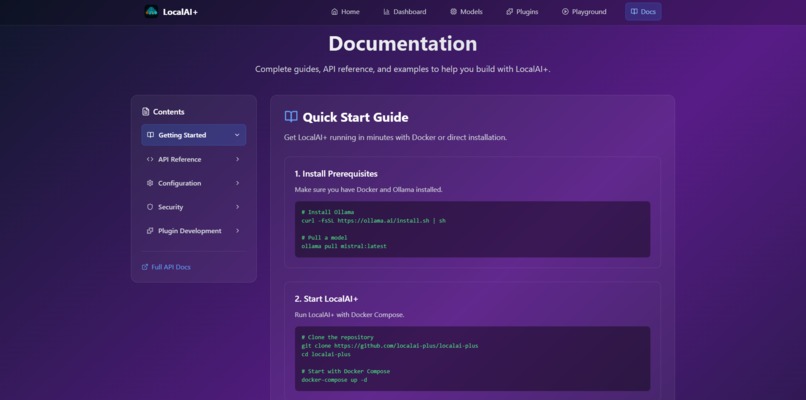Open the Home page
The width and height of the screenshot is (806, 400).
(345, 11)
